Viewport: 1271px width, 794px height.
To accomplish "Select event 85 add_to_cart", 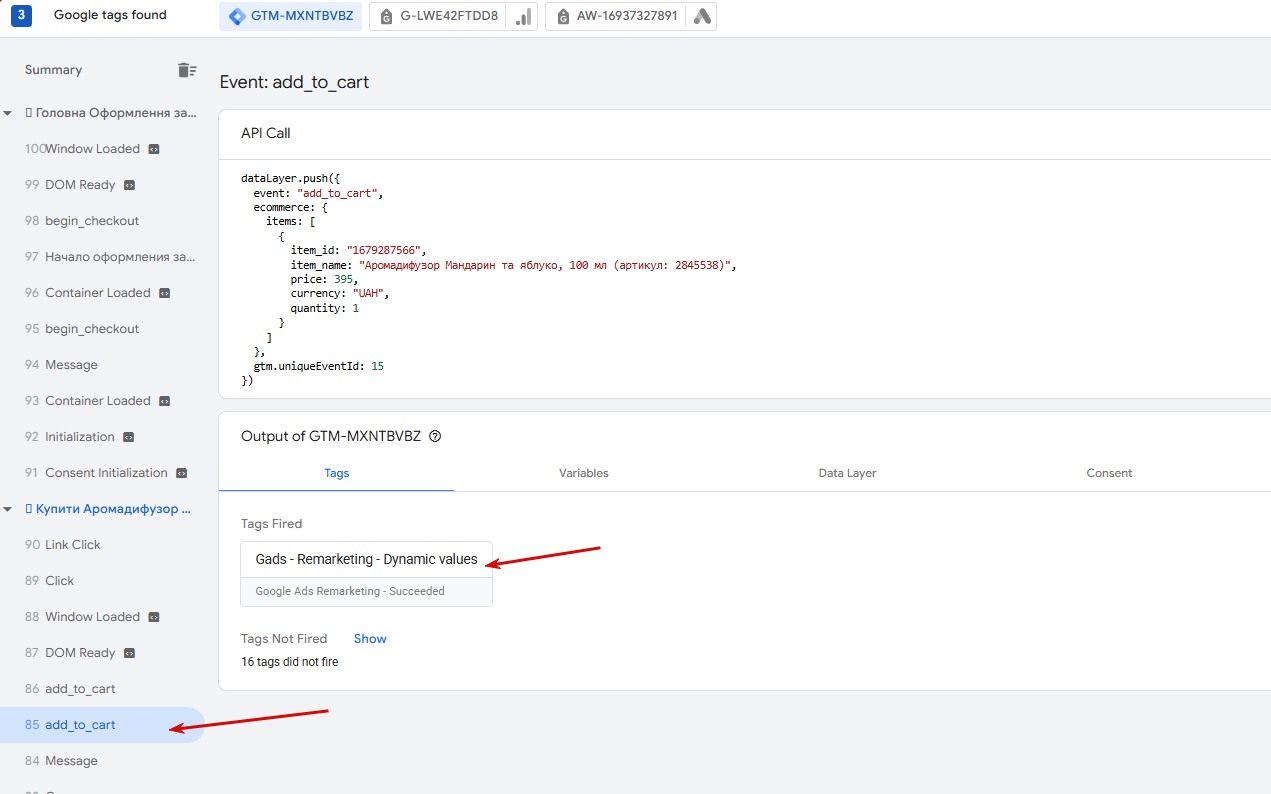I will (x=102, y=725).
